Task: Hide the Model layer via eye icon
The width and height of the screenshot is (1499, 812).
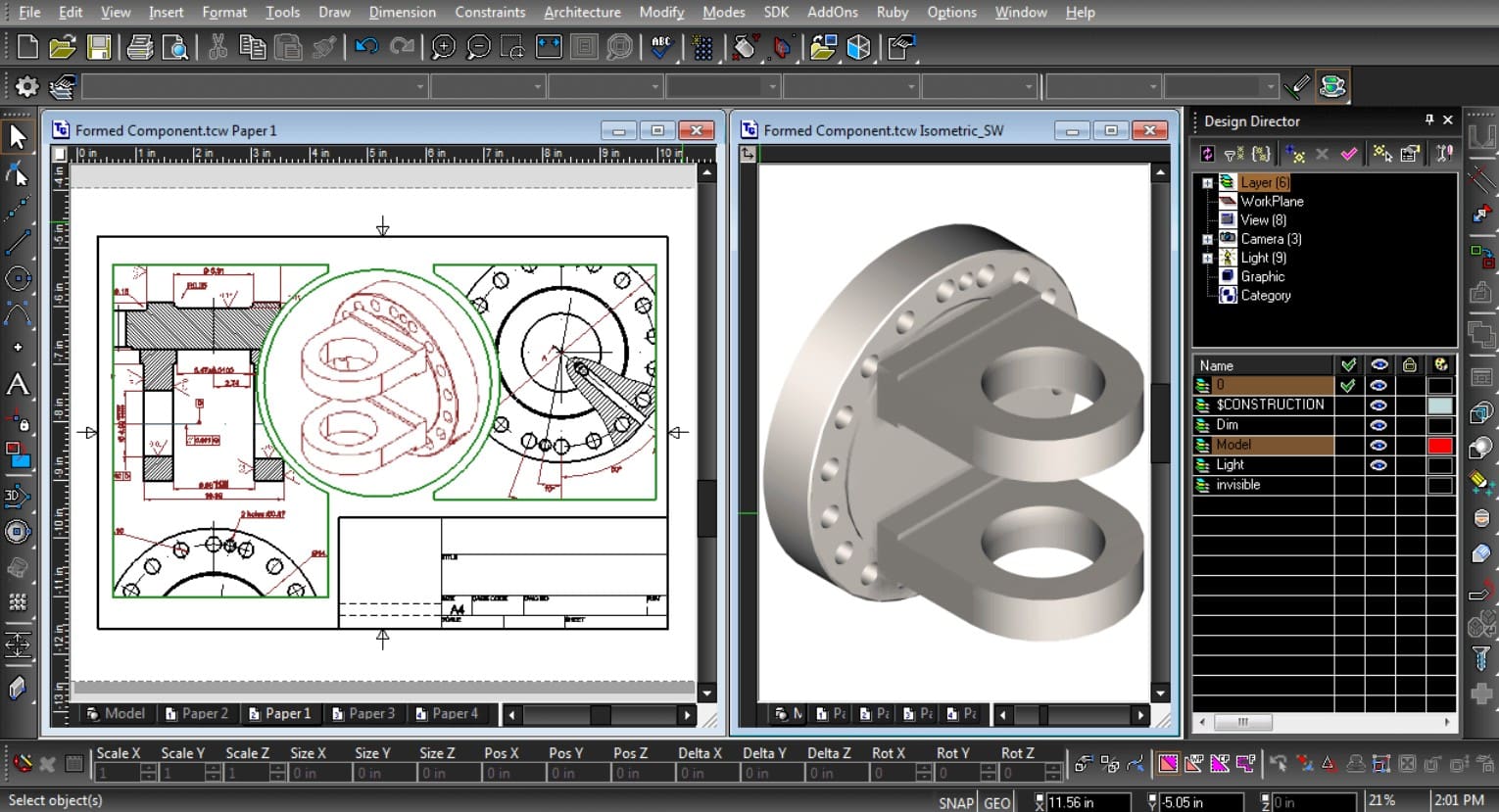Action: (1378, 445)
